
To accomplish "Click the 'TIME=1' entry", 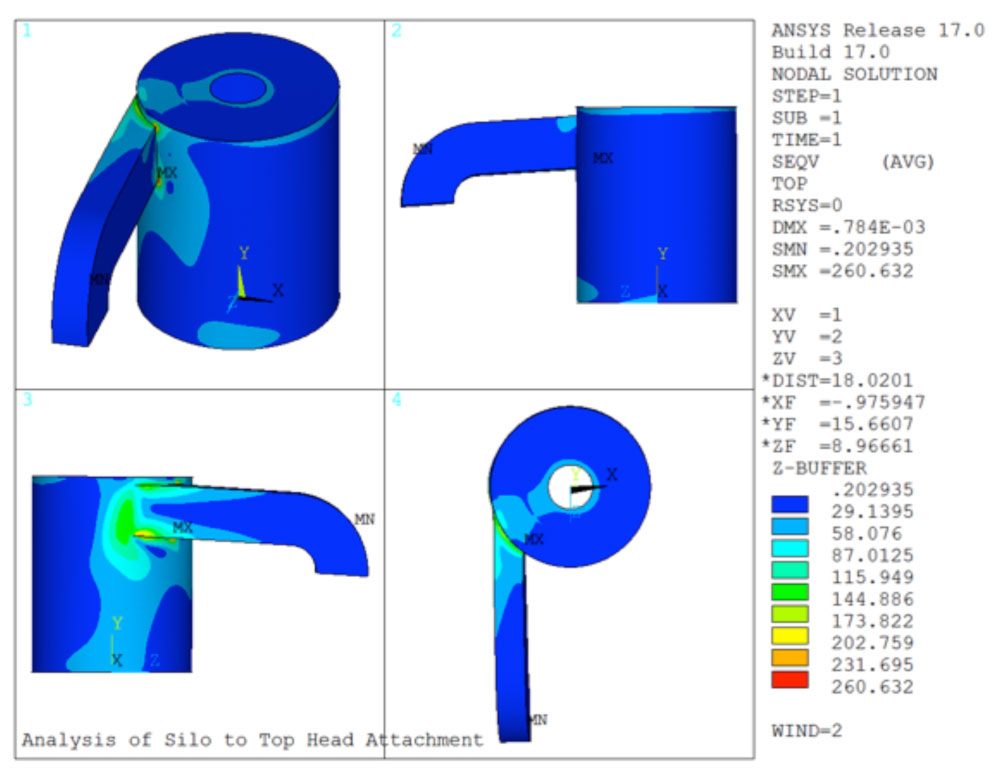I will (807, 140).
